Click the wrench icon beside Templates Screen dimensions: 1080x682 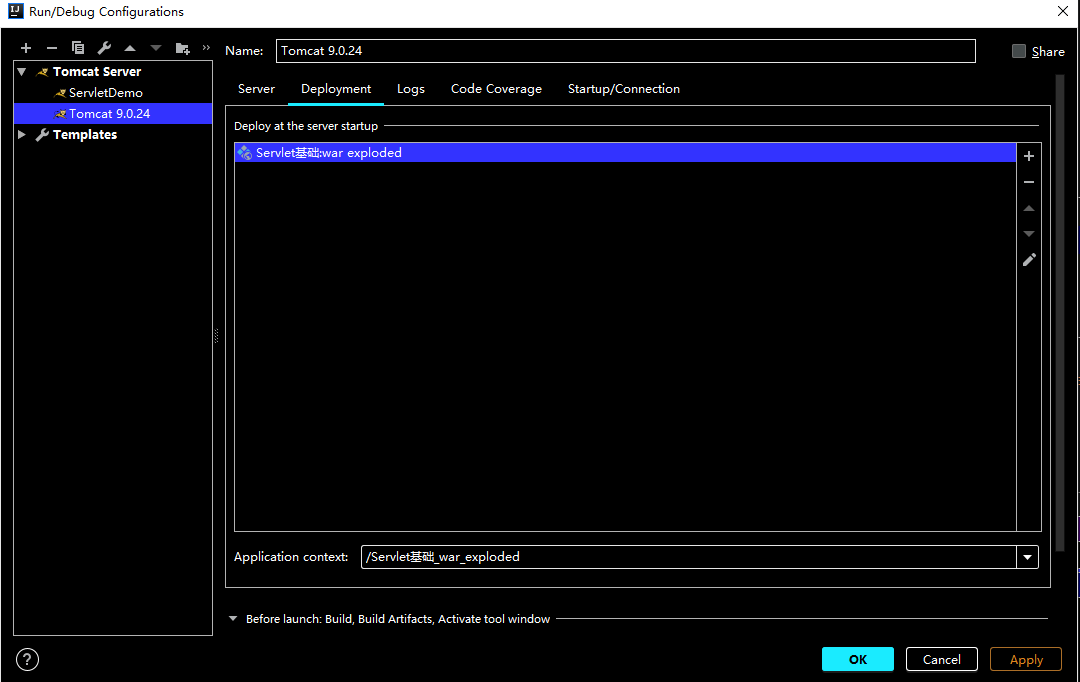42,135
